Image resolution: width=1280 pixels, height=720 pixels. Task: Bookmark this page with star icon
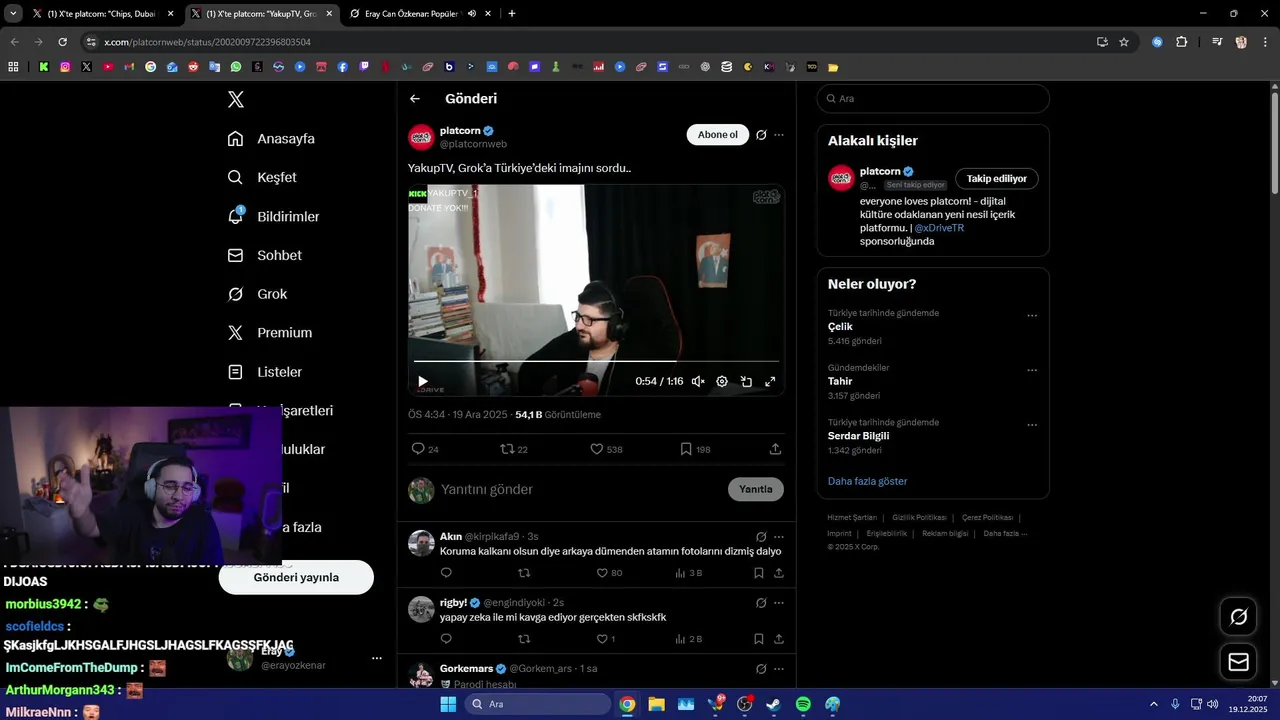point(1124,42)
